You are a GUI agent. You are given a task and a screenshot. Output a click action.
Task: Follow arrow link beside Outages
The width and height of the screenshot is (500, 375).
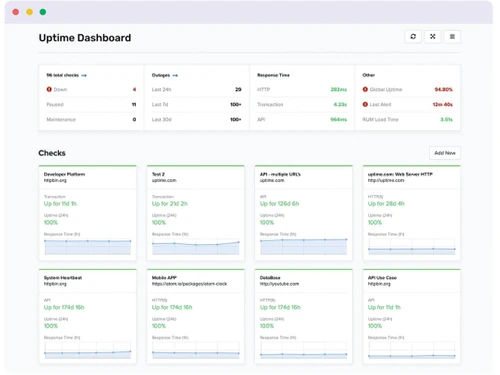tap(175, 75)
